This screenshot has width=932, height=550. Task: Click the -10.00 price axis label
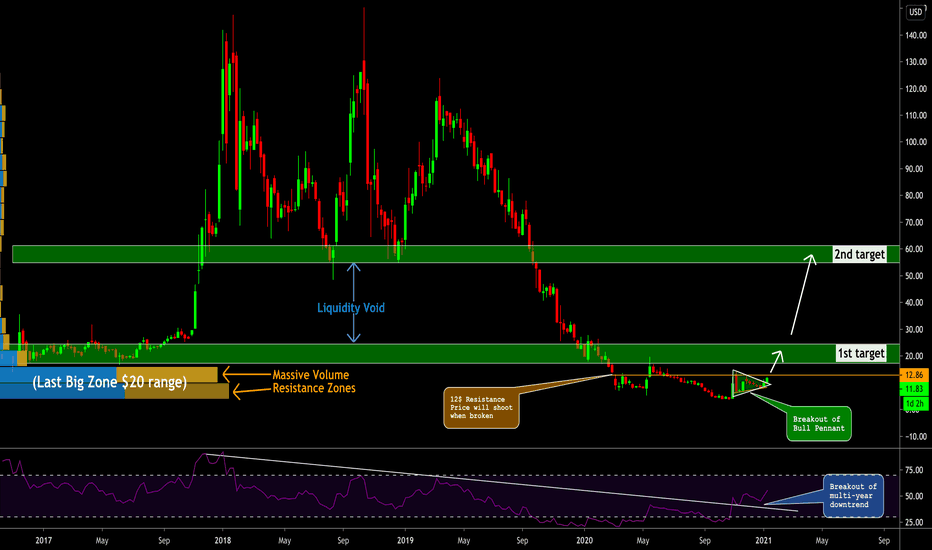pyautogui.click(x=916, y=436)
